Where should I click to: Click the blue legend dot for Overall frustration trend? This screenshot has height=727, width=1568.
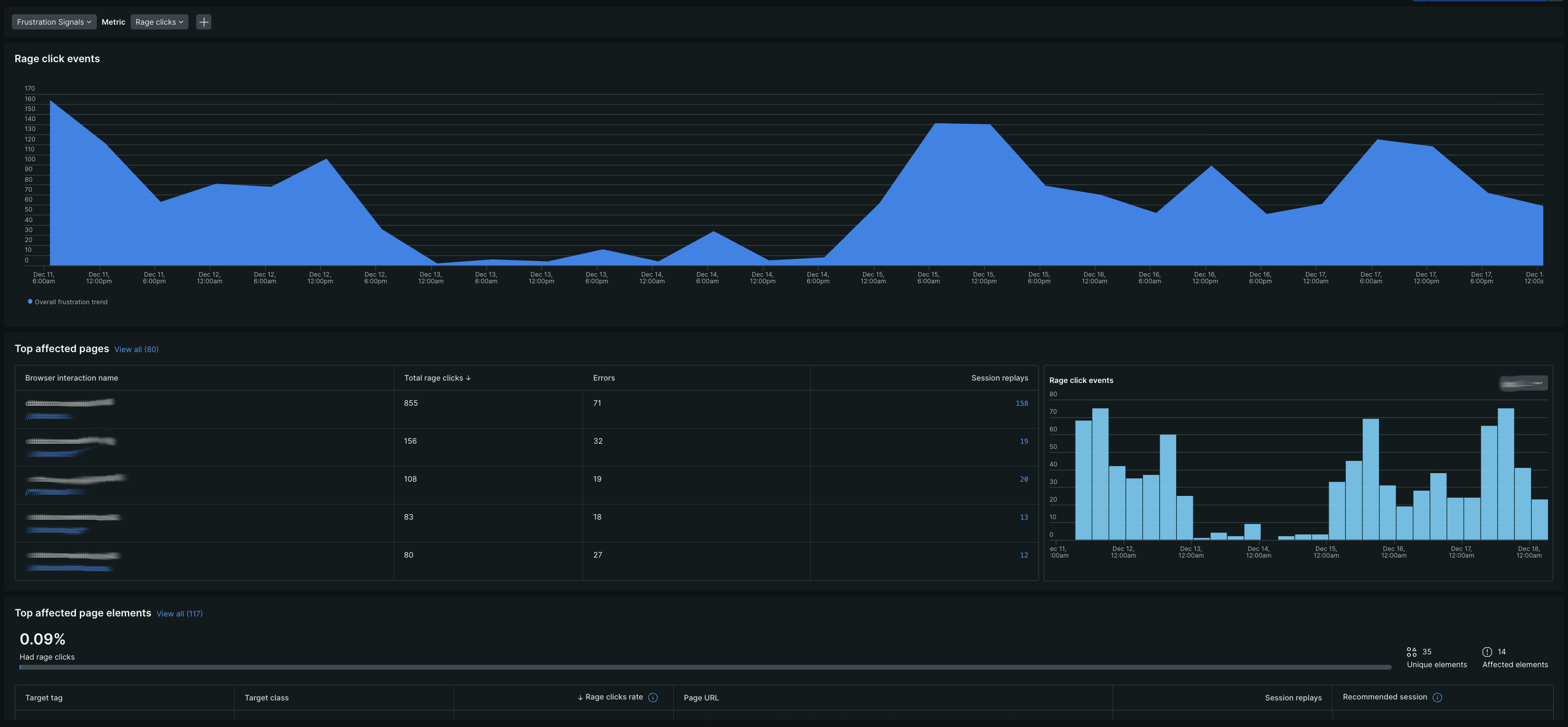29,301
